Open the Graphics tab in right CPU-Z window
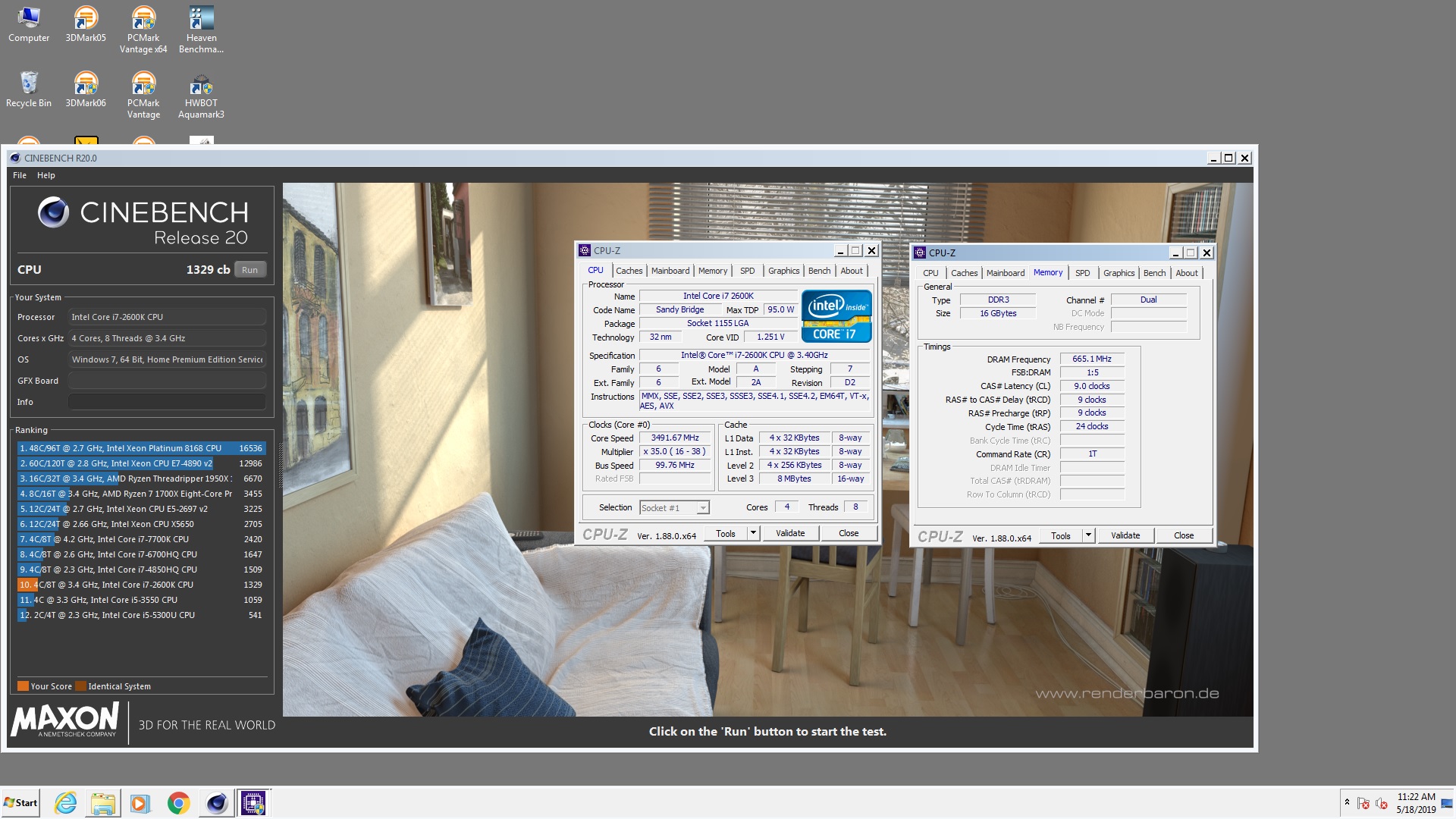Image resolution: width=1456 pixels, height=819 pixels. (x=1119, y=273)
